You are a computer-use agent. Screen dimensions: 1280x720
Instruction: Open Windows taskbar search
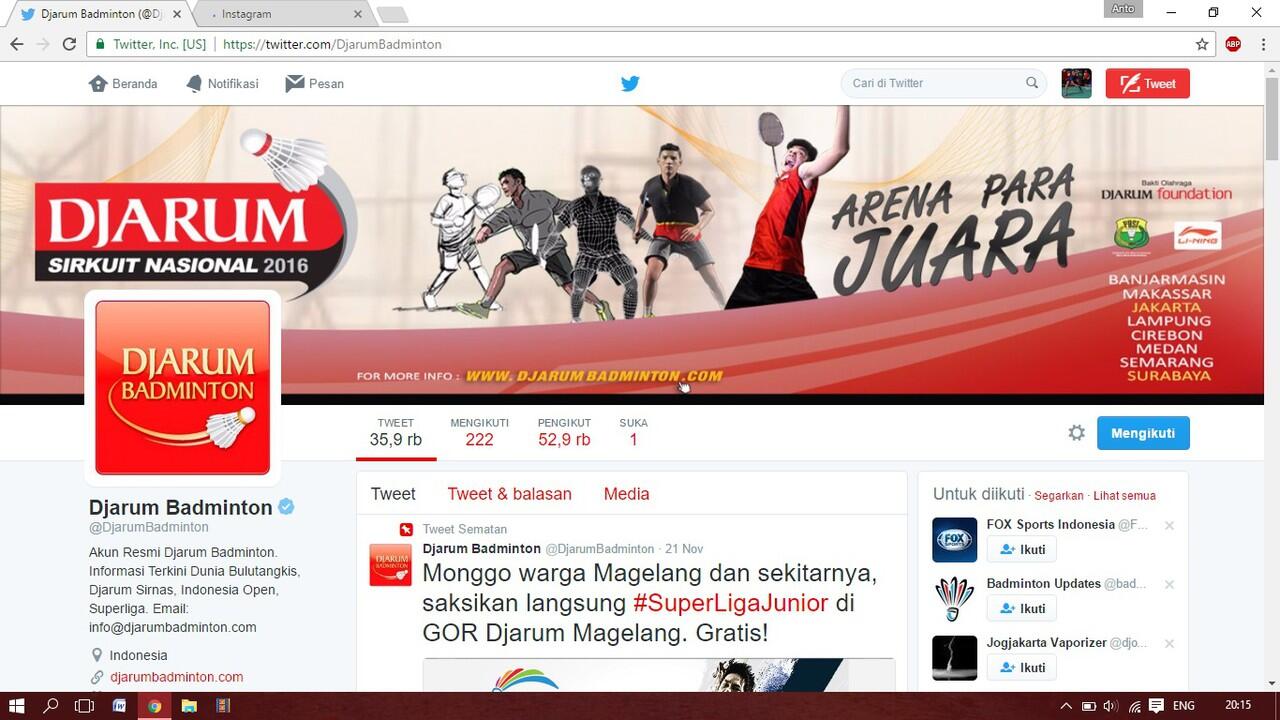50,705
